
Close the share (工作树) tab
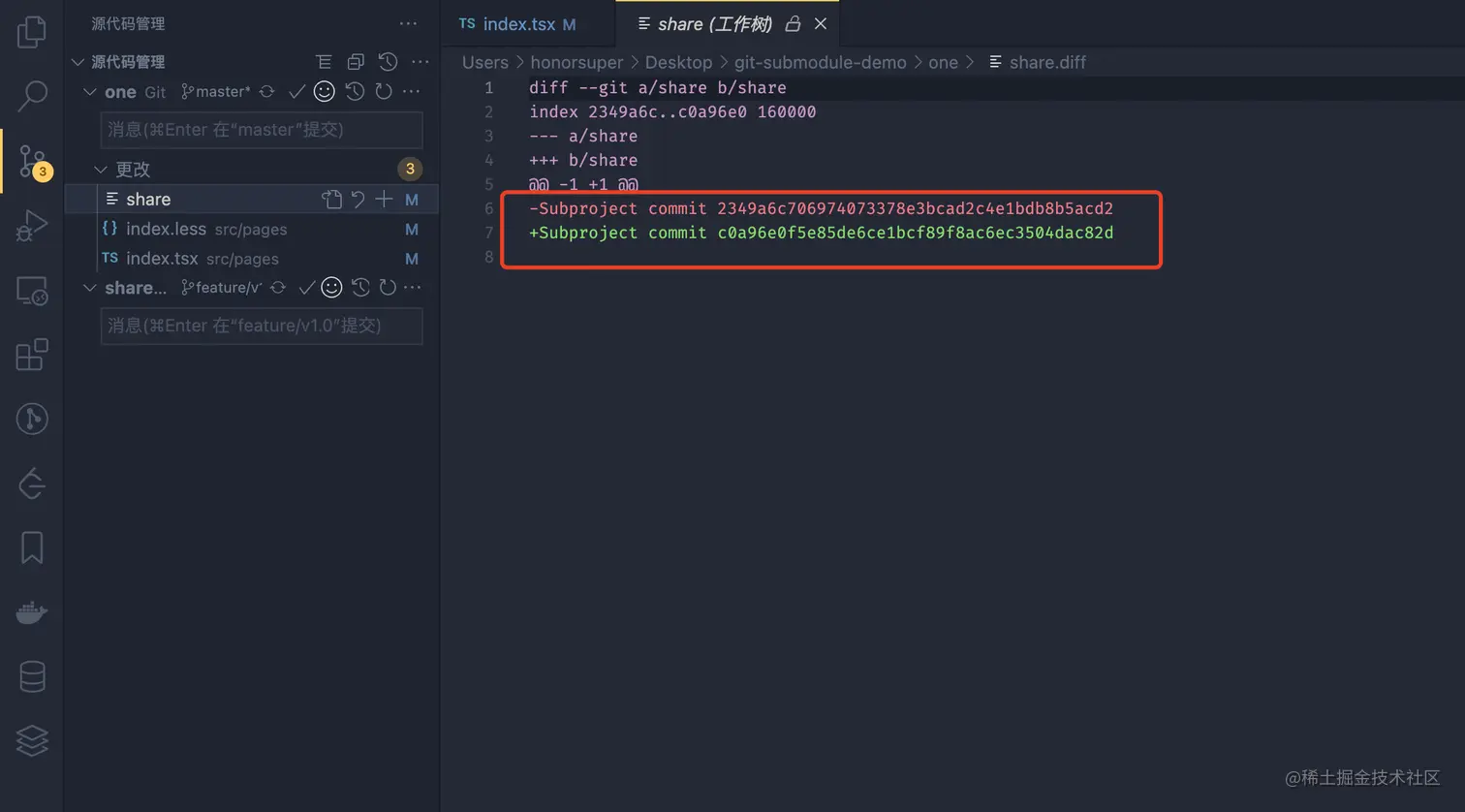821,24
